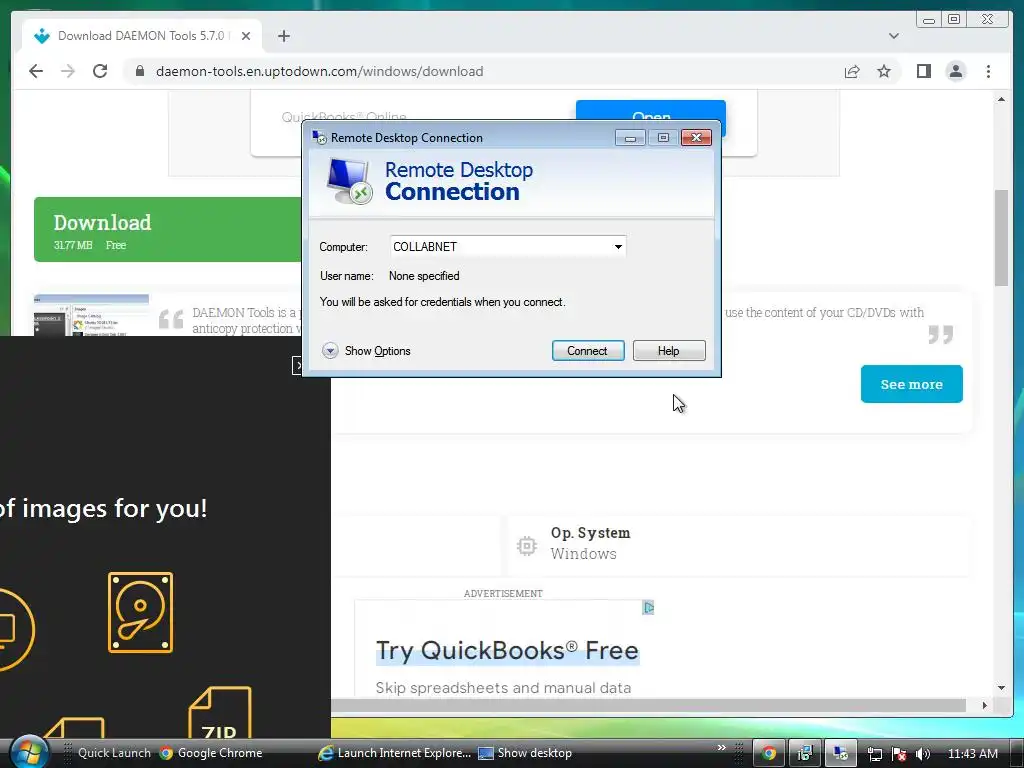Open Chrome profile avatar

click(955, 71)
